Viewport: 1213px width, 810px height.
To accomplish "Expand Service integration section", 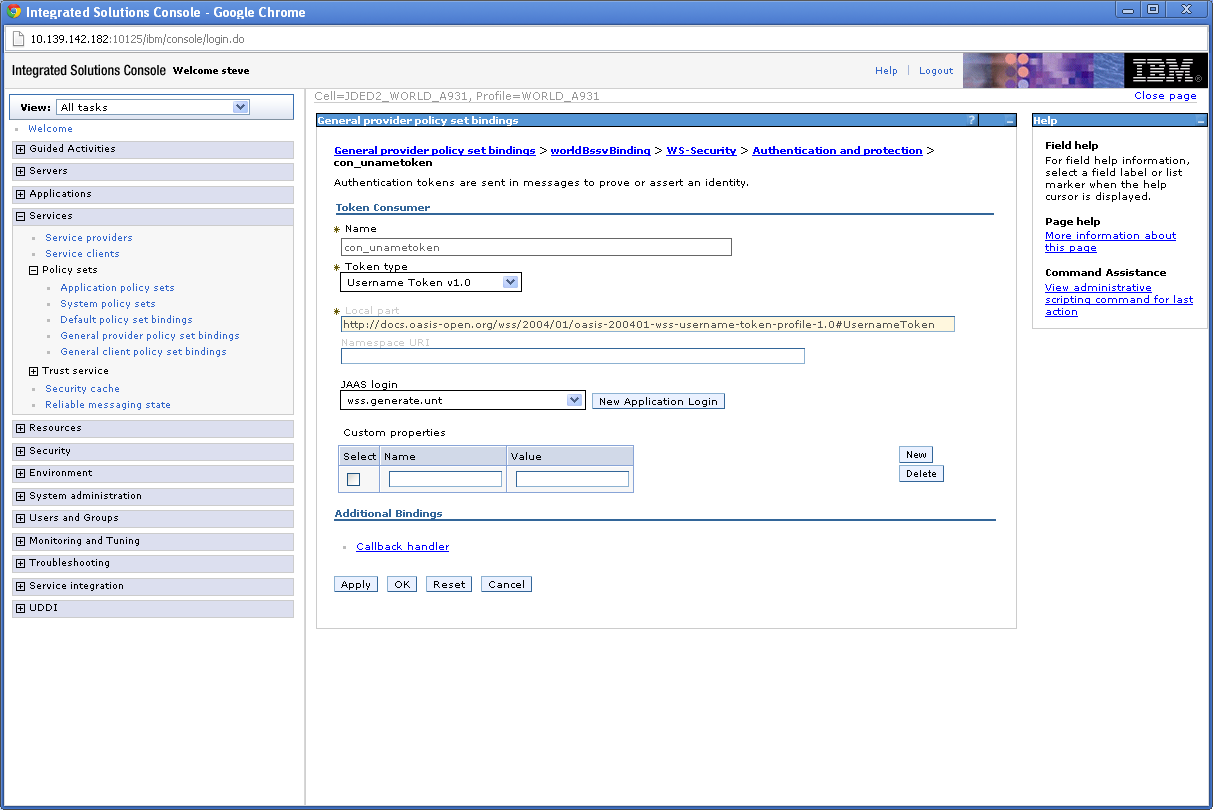I will pos(20,586).
